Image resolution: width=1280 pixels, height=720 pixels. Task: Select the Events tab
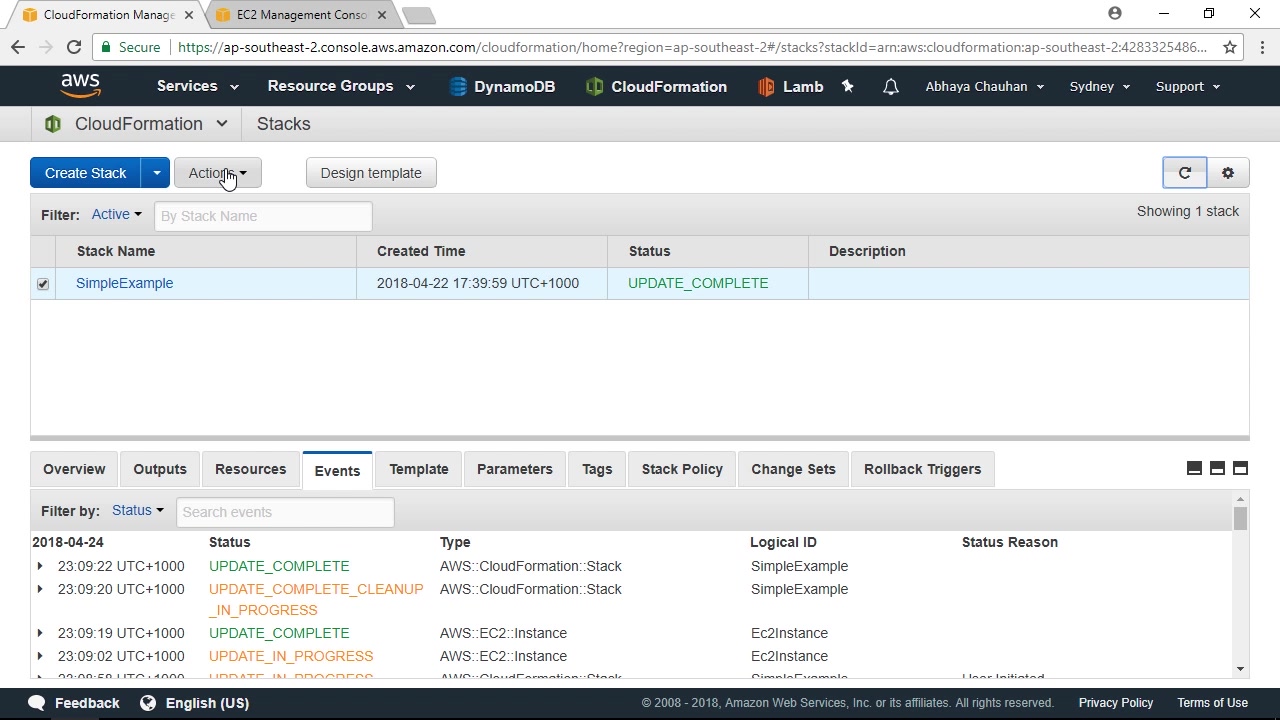coord(337,471)
